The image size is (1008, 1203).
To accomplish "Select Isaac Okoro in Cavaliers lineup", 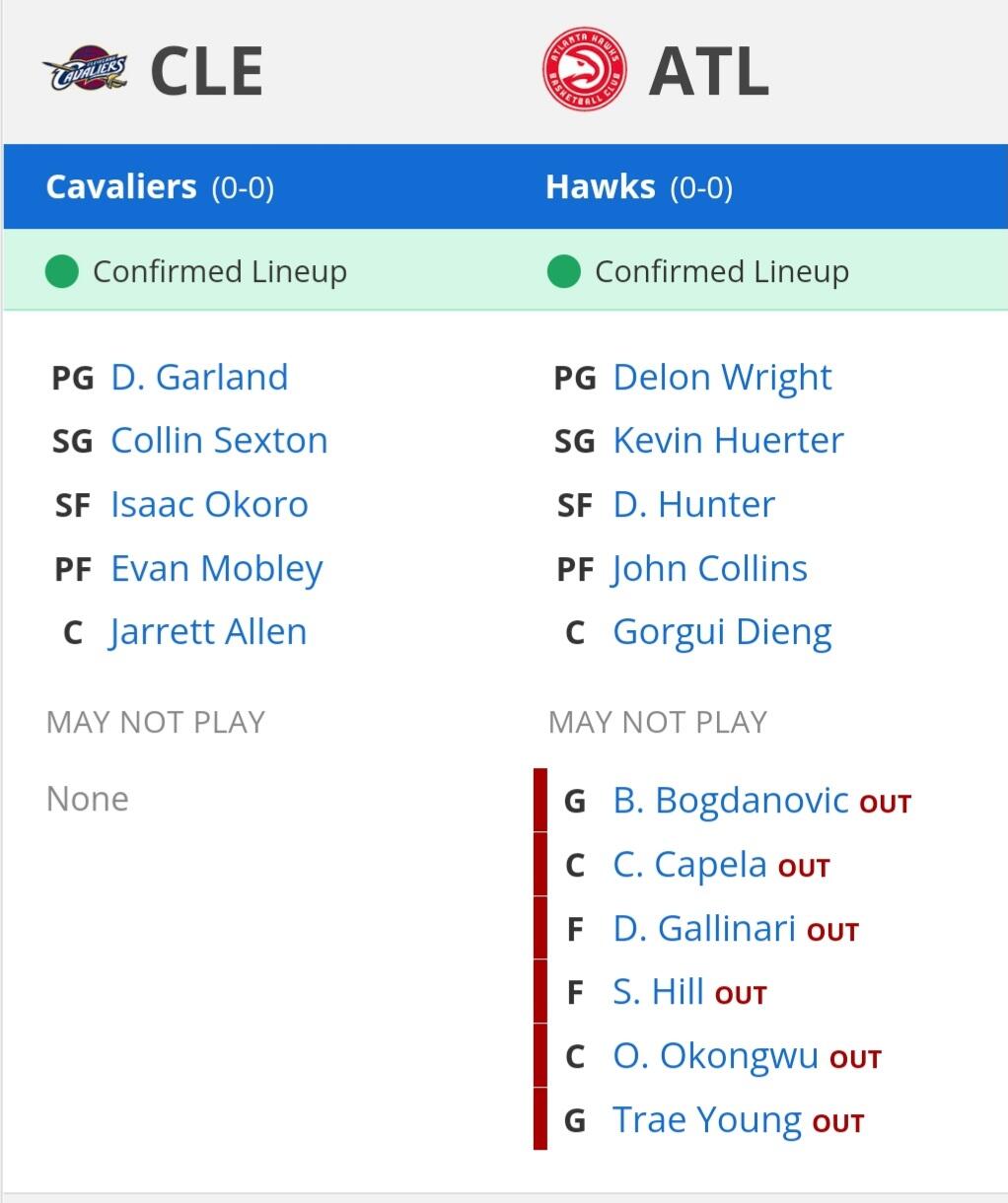I will tap(209, 504).
